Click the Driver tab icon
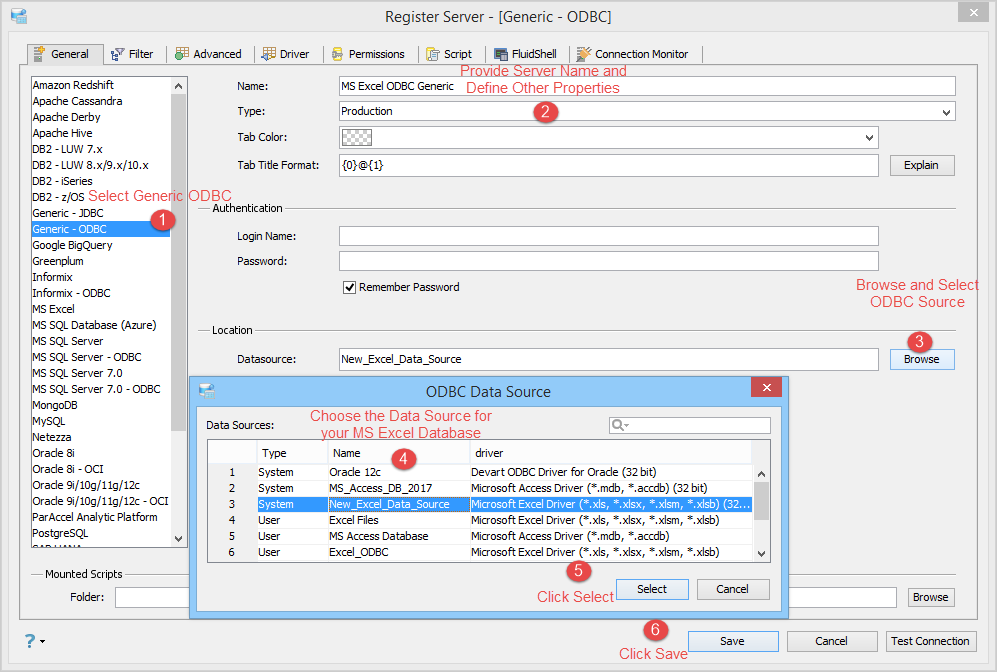This screenshot has height=672, width=997. click(269, 54)
